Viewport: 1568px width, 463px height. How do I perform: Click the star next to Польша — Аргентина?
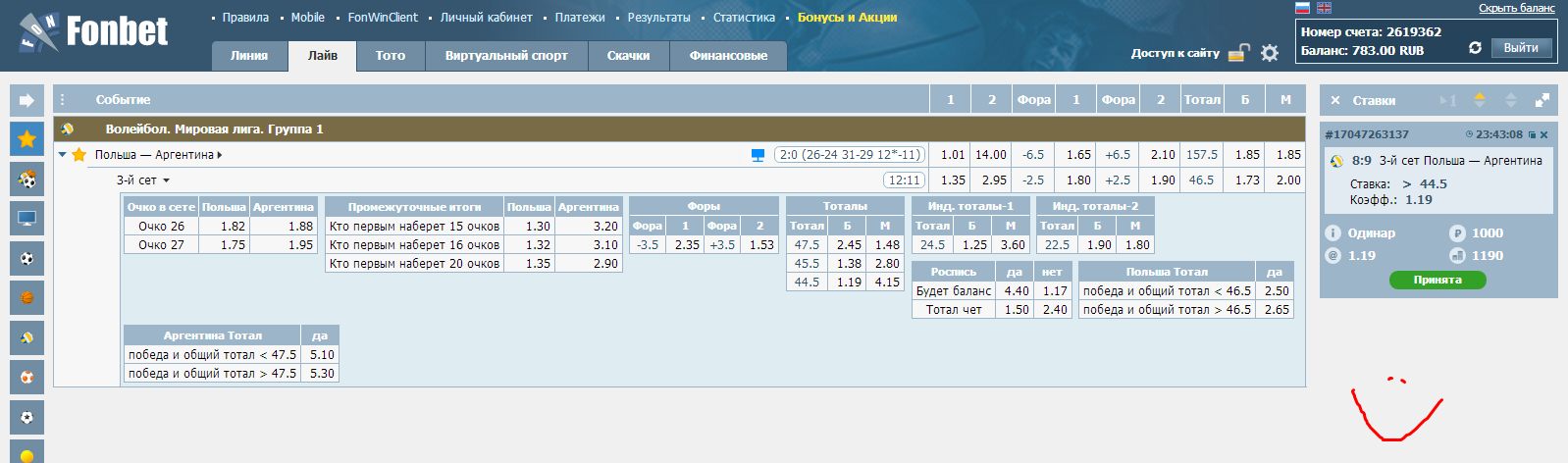tap(79, 155)
